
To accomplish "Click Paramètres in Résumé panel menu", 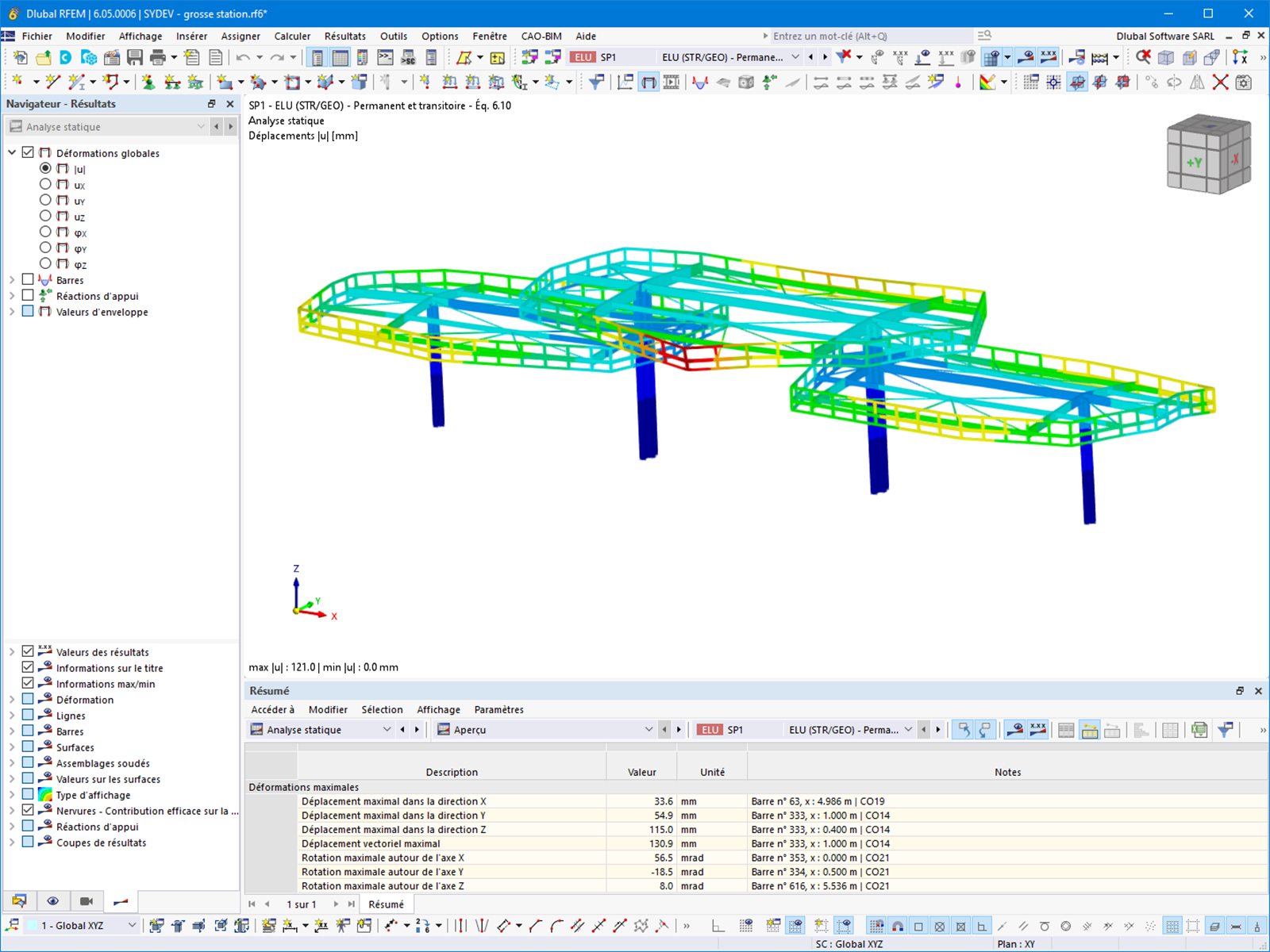I will pos(498,709).
